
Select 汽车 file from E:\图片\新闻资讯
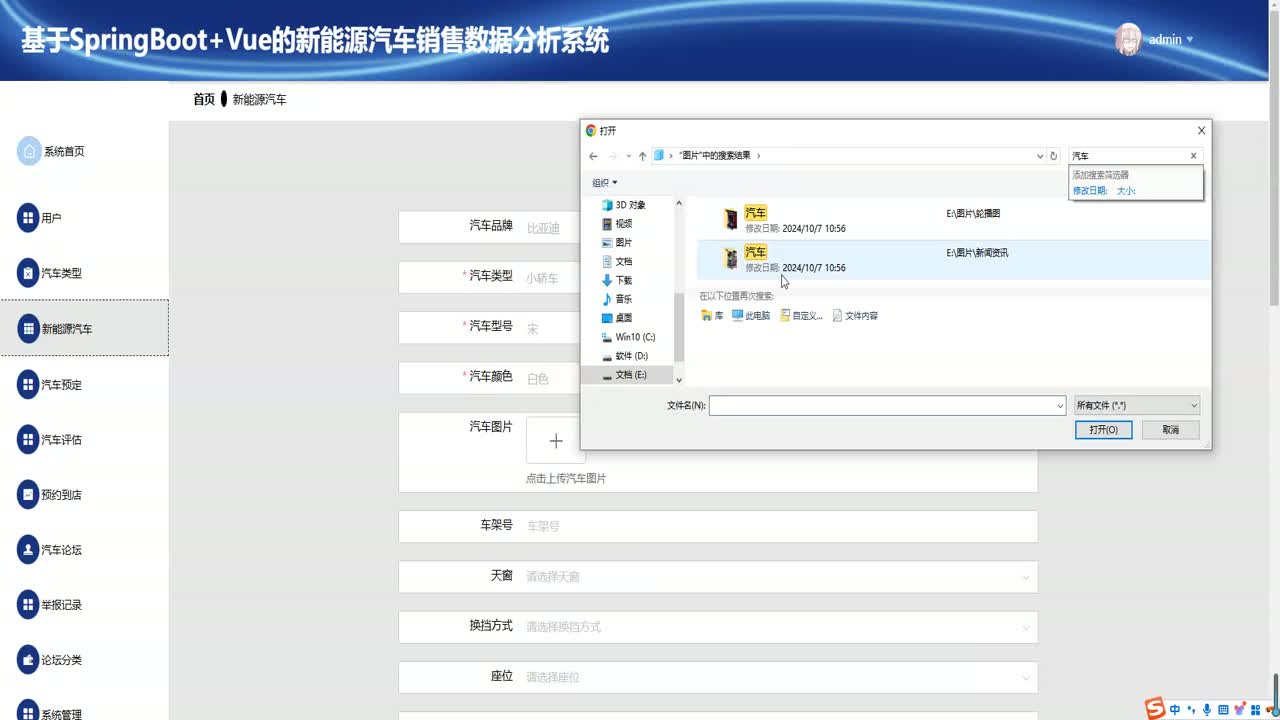click(953, 260)
